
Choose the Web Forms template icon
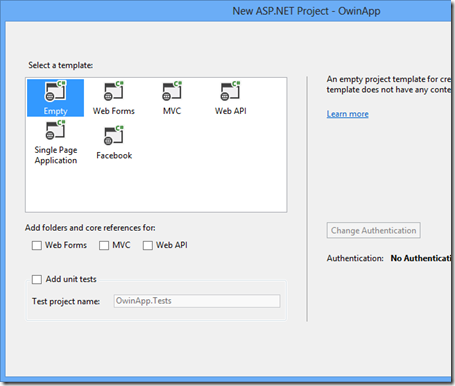(x=114, y=91)
